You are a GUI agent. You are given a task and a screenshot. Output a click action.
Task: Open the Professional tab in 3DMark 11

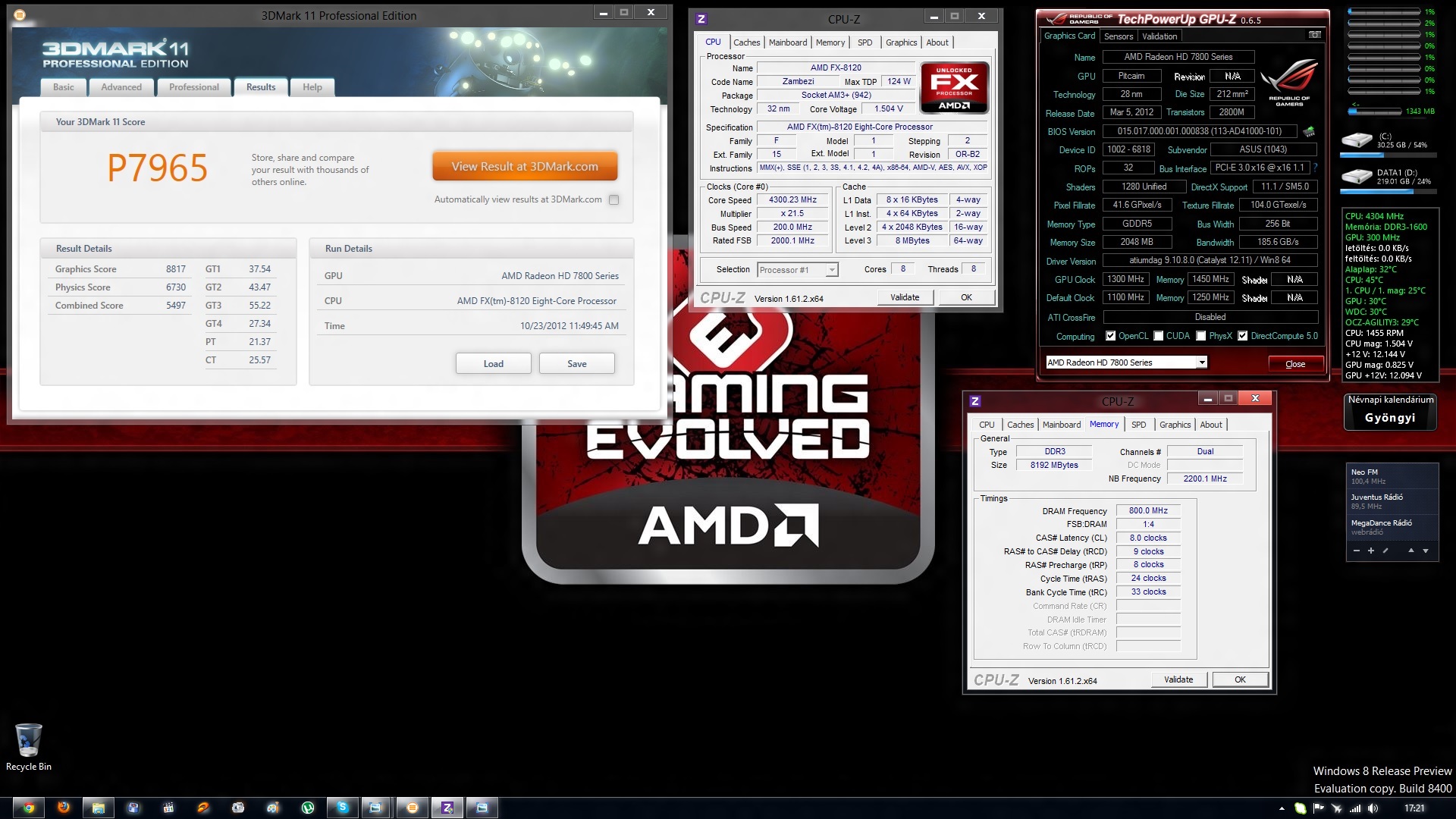(194, 87)
